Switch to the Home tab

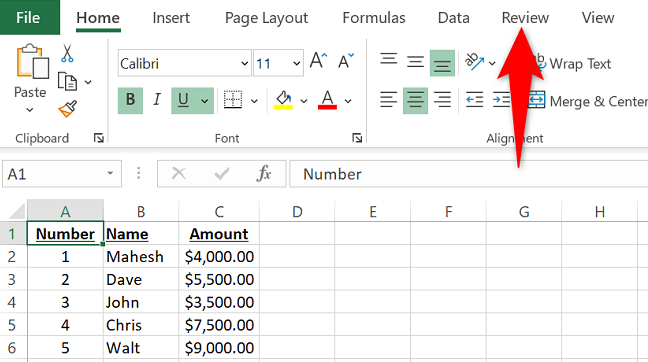tap(98, 18)
